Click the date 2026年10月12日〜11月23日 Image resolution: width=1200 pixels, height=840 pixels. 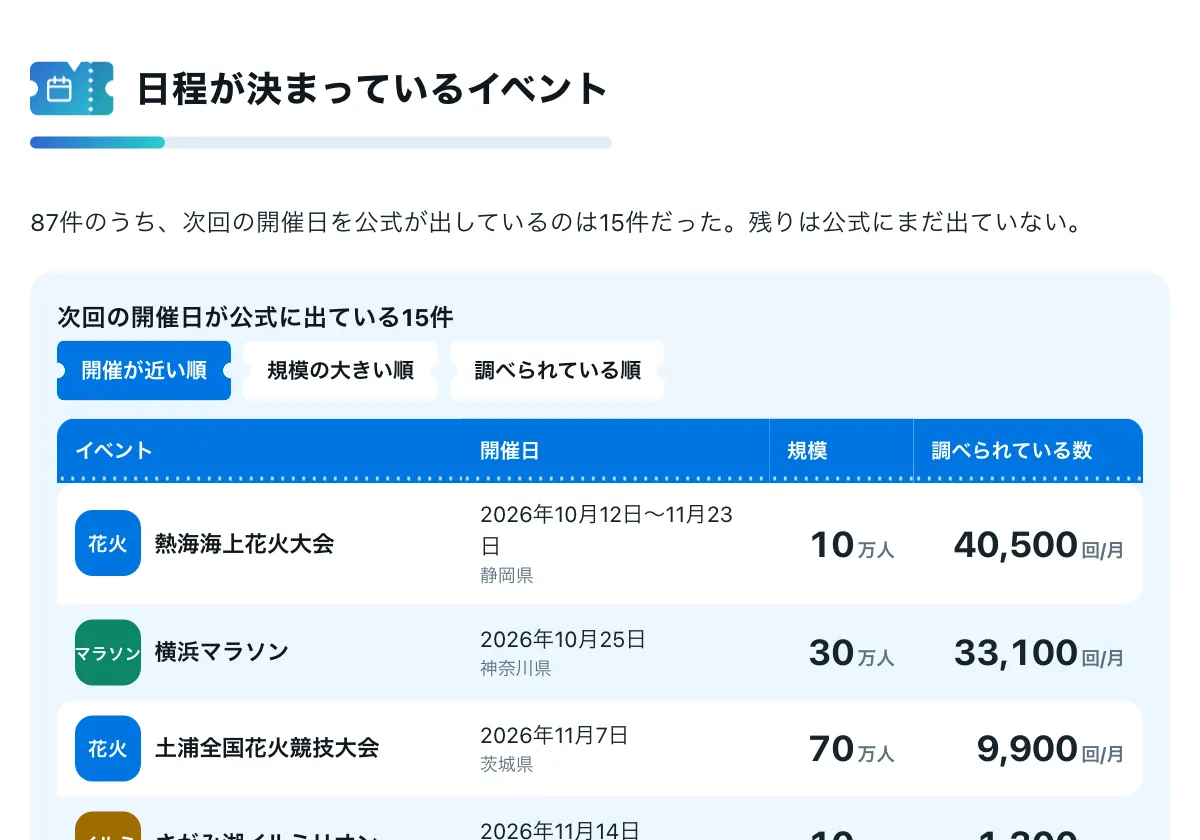coord(607,531)
